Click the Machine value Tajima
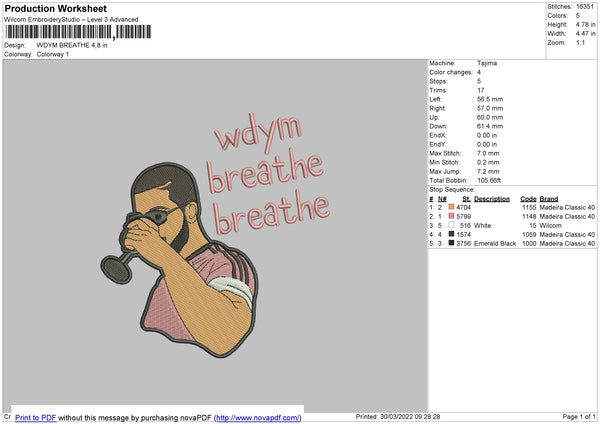600x424 pixels. click(x=487, y=63)
